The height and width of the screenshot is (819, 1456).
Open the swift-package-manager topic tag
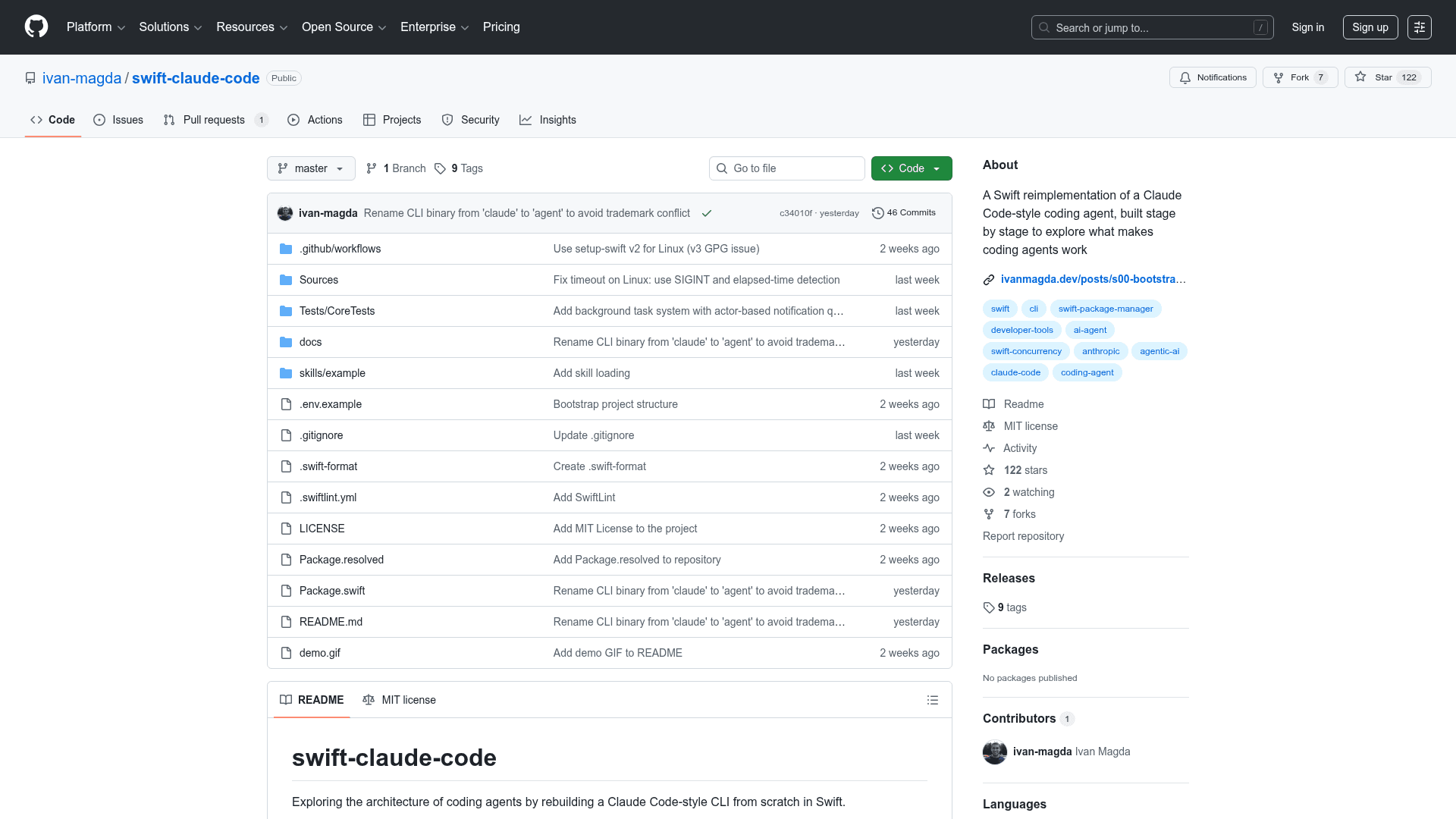click(1106, 309)
